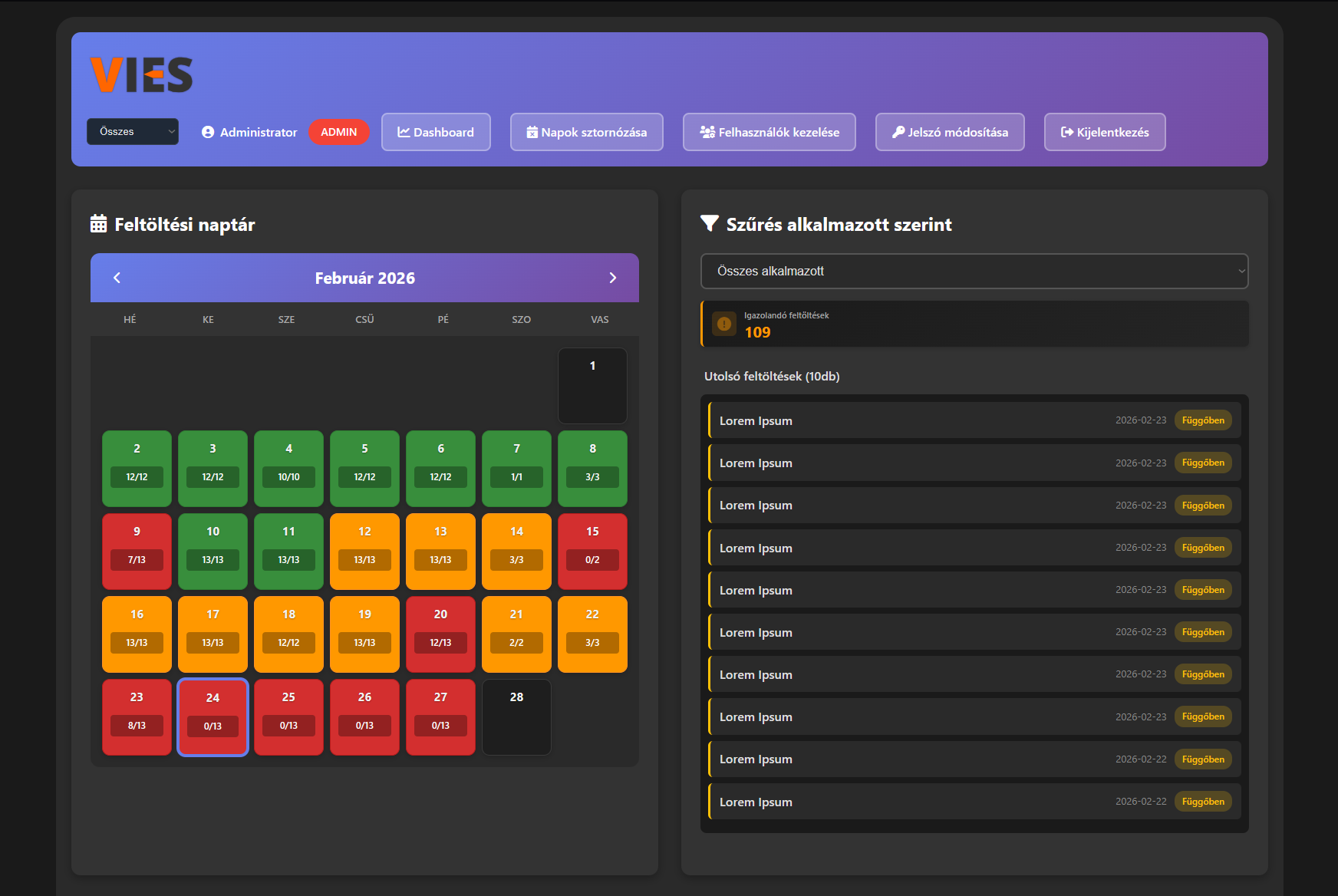This screenshot has height=896, width=1338.
Task: Advance to next month with right chevron
Action: point(612,278)
